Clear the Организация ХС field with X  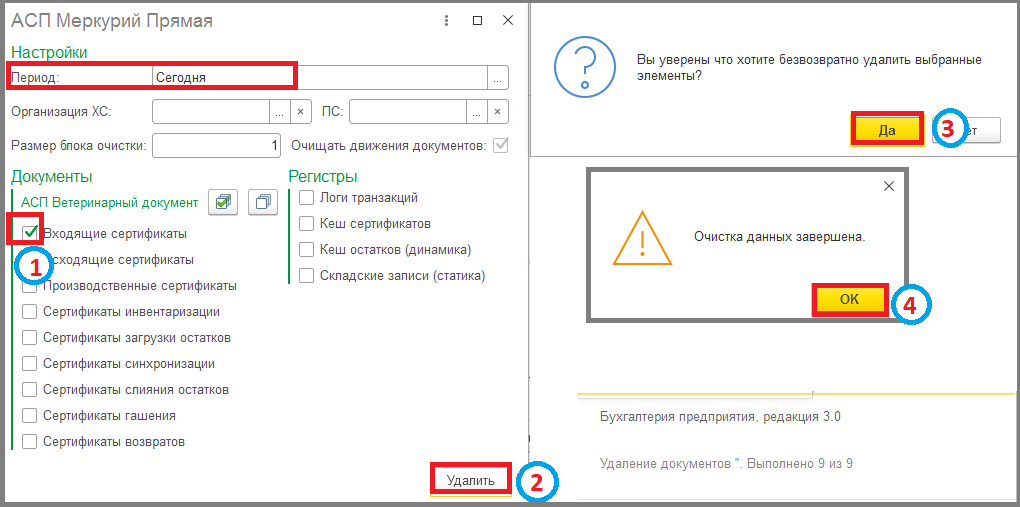(x=301, y=112)
